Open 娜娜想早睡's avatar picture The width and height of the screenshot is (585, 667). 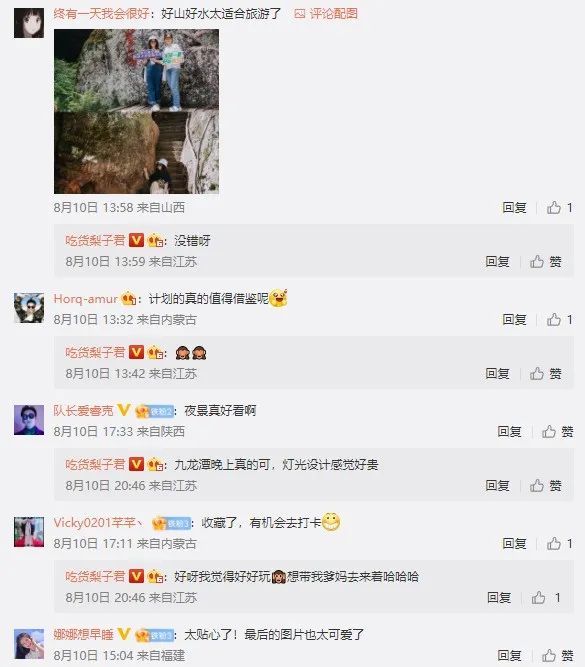coord(29,644)
